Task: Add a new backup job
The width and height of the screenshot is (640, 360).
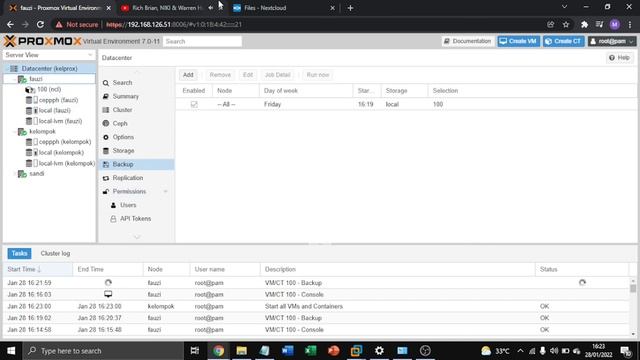Action: 188,75
